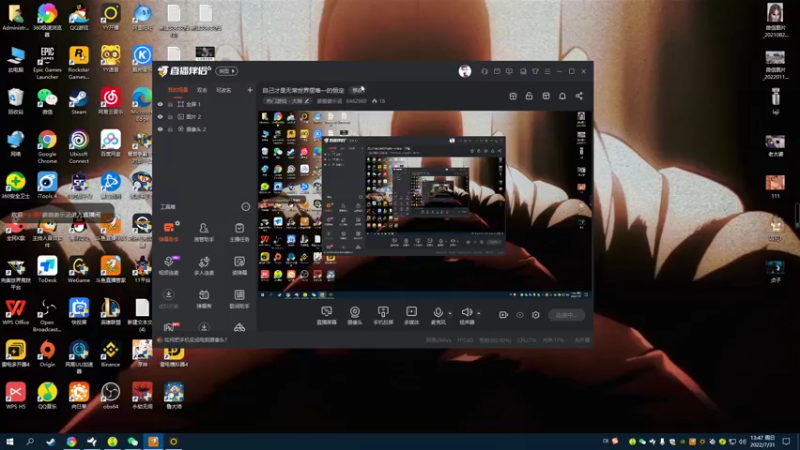800x450 pixels.
Task: Click the lock icon in the header toolbar
Action: click(x=529, y=96)
